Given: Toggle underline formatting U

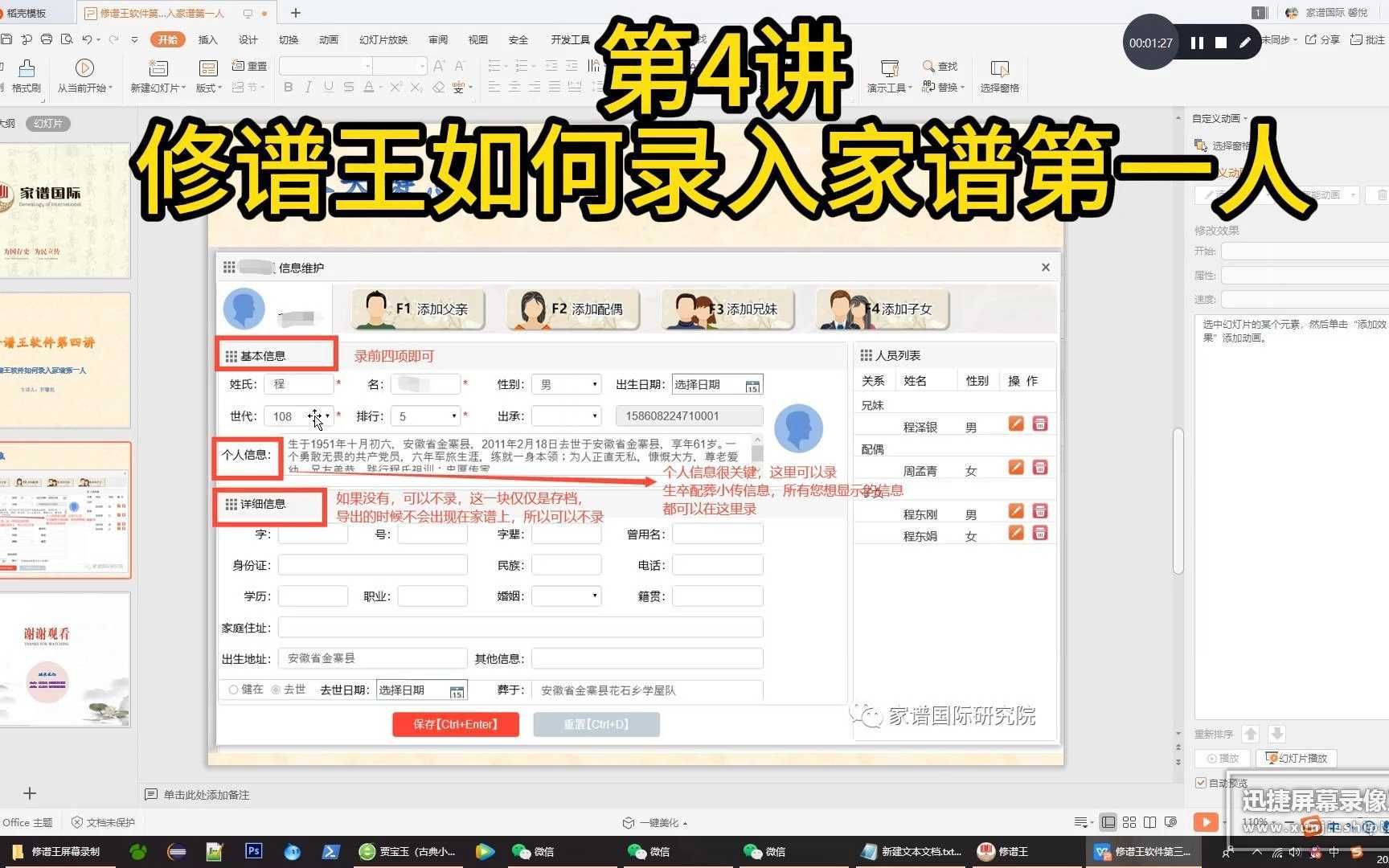Looking at the screenshot, I should 328,87.
